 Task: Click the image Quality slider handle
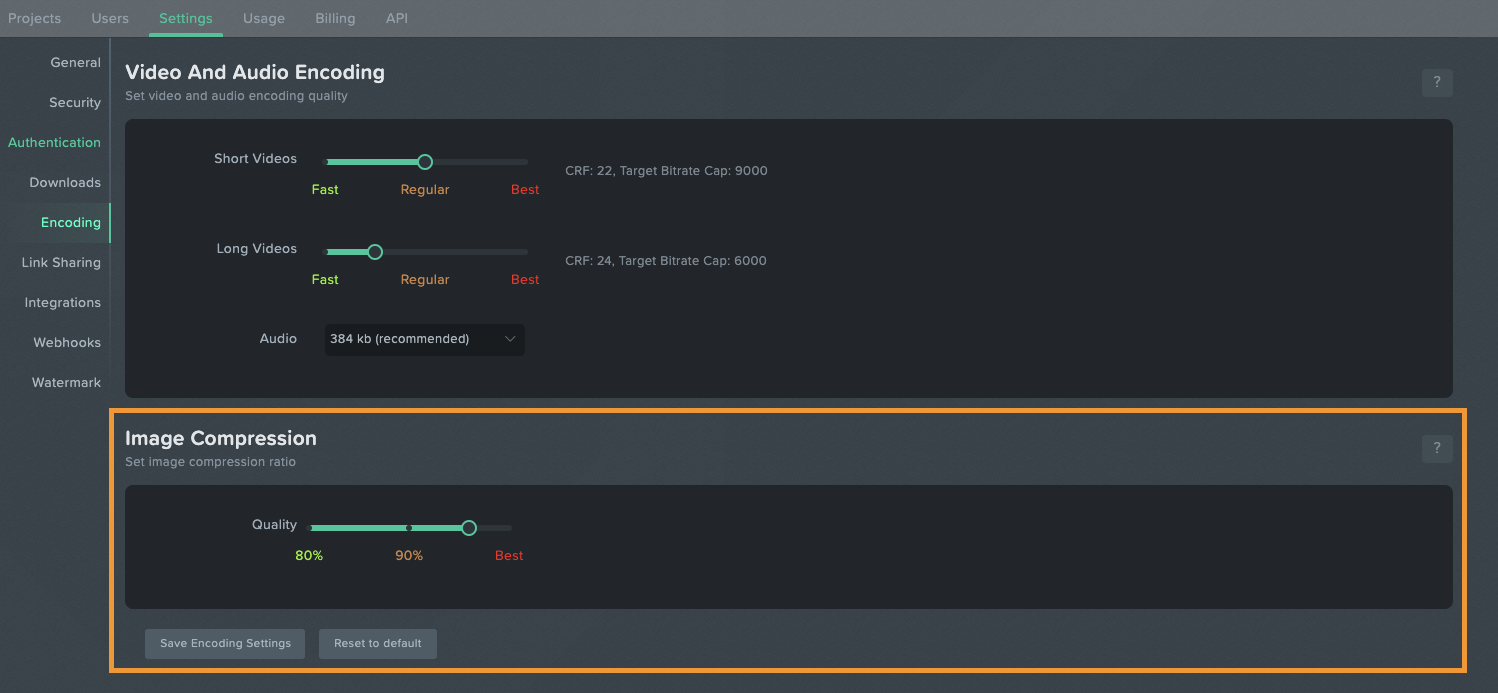click(469, 528)
